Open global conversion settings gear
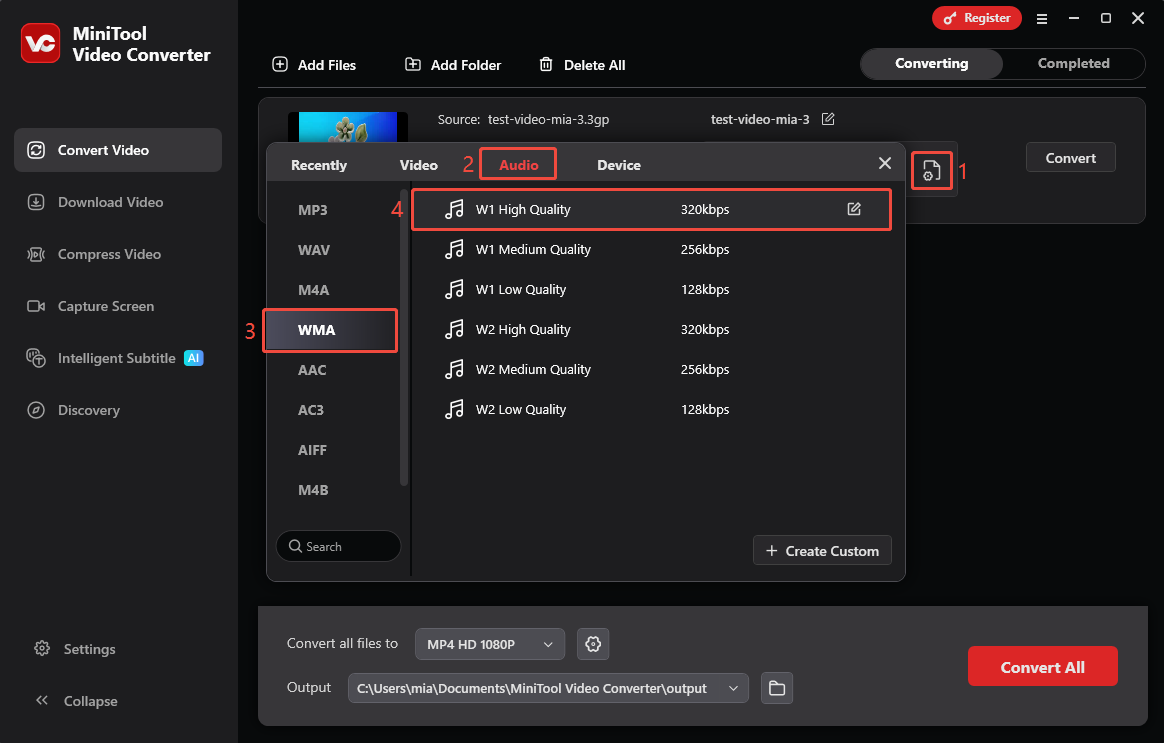1164x743 pixels. pos(593,644)
